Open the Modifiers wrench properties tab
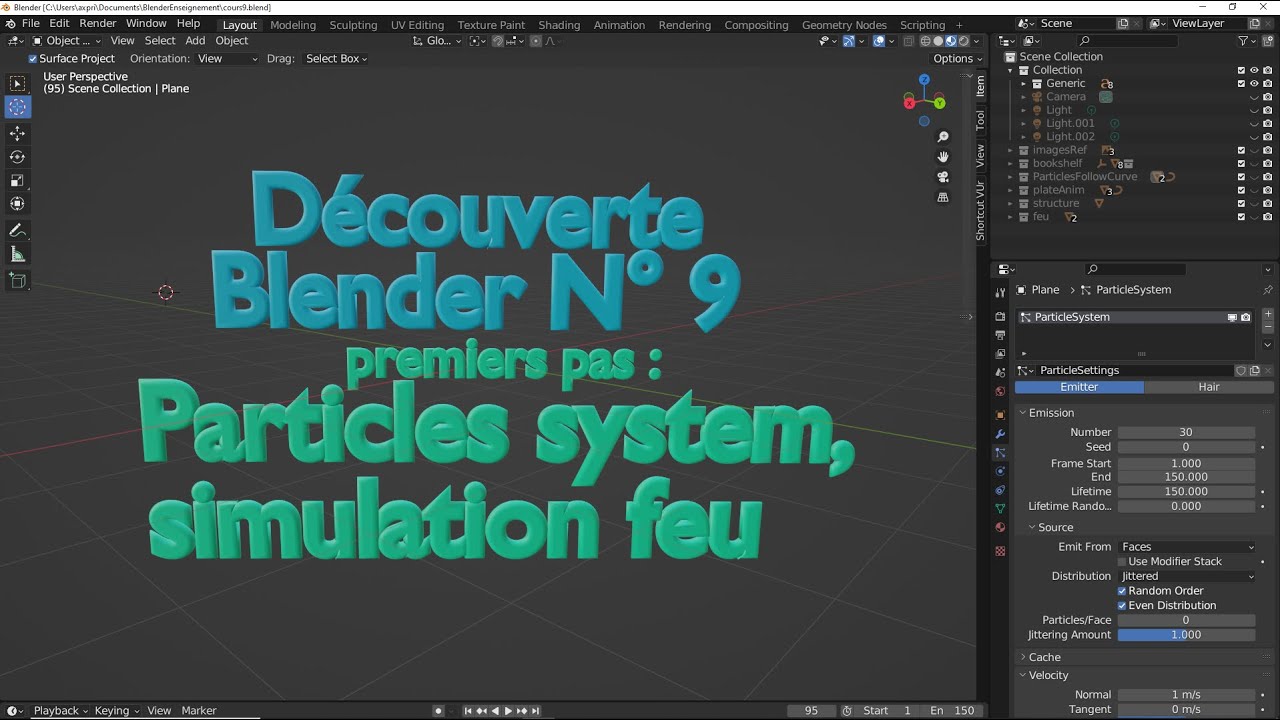 [1000, 434]
